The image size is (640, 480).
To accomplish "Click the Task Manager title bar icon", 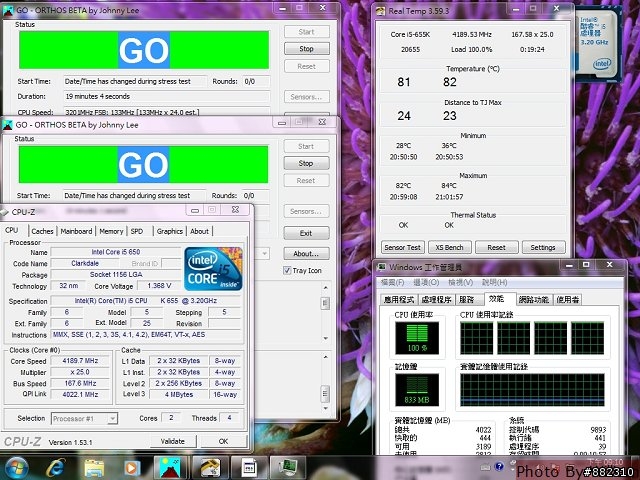I will [382, 267].
